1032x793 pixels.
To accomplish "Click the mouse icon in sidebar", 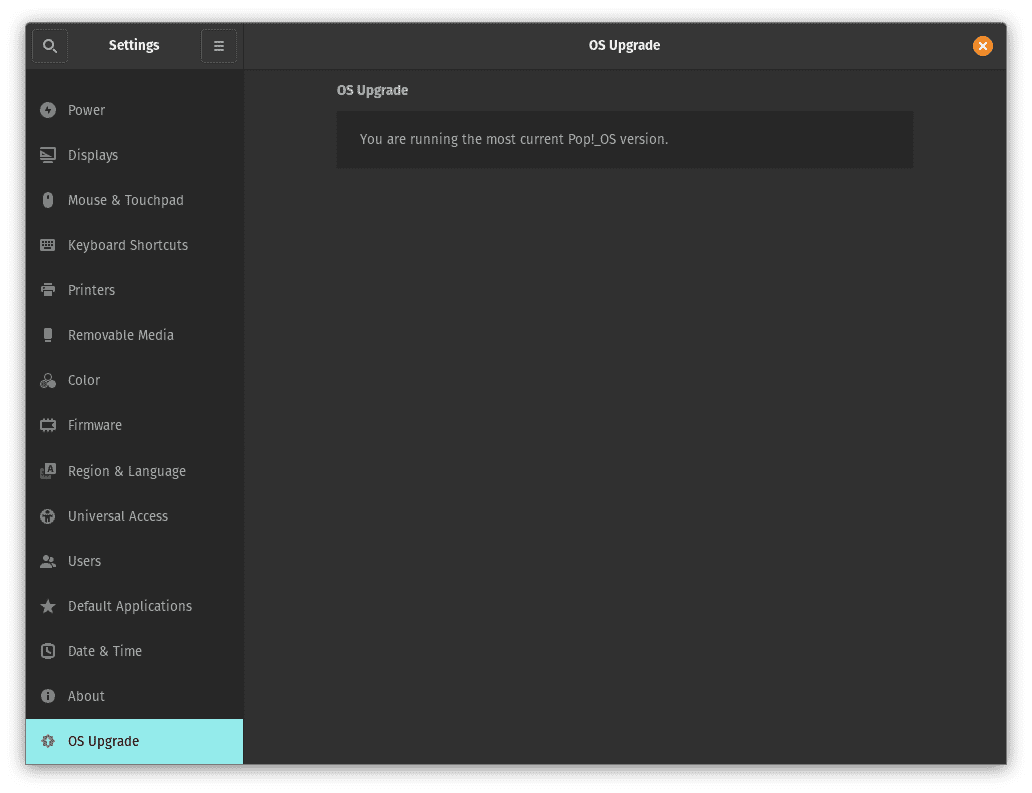I will 48,200.
